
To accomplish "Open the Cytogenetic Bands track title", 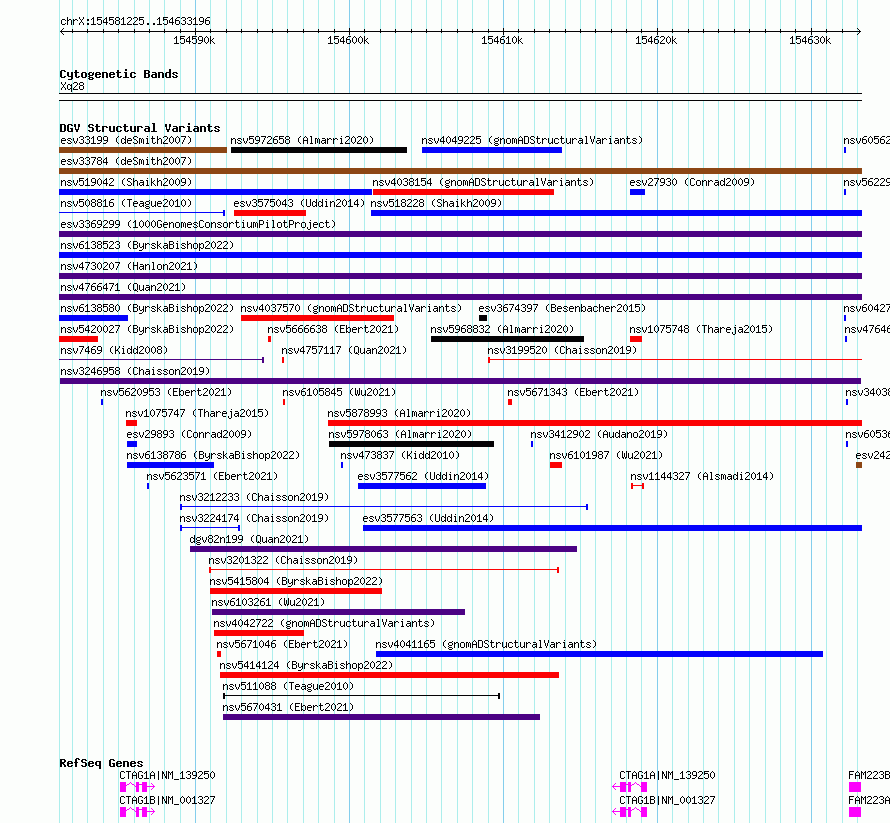I will [x=119, y=74].
